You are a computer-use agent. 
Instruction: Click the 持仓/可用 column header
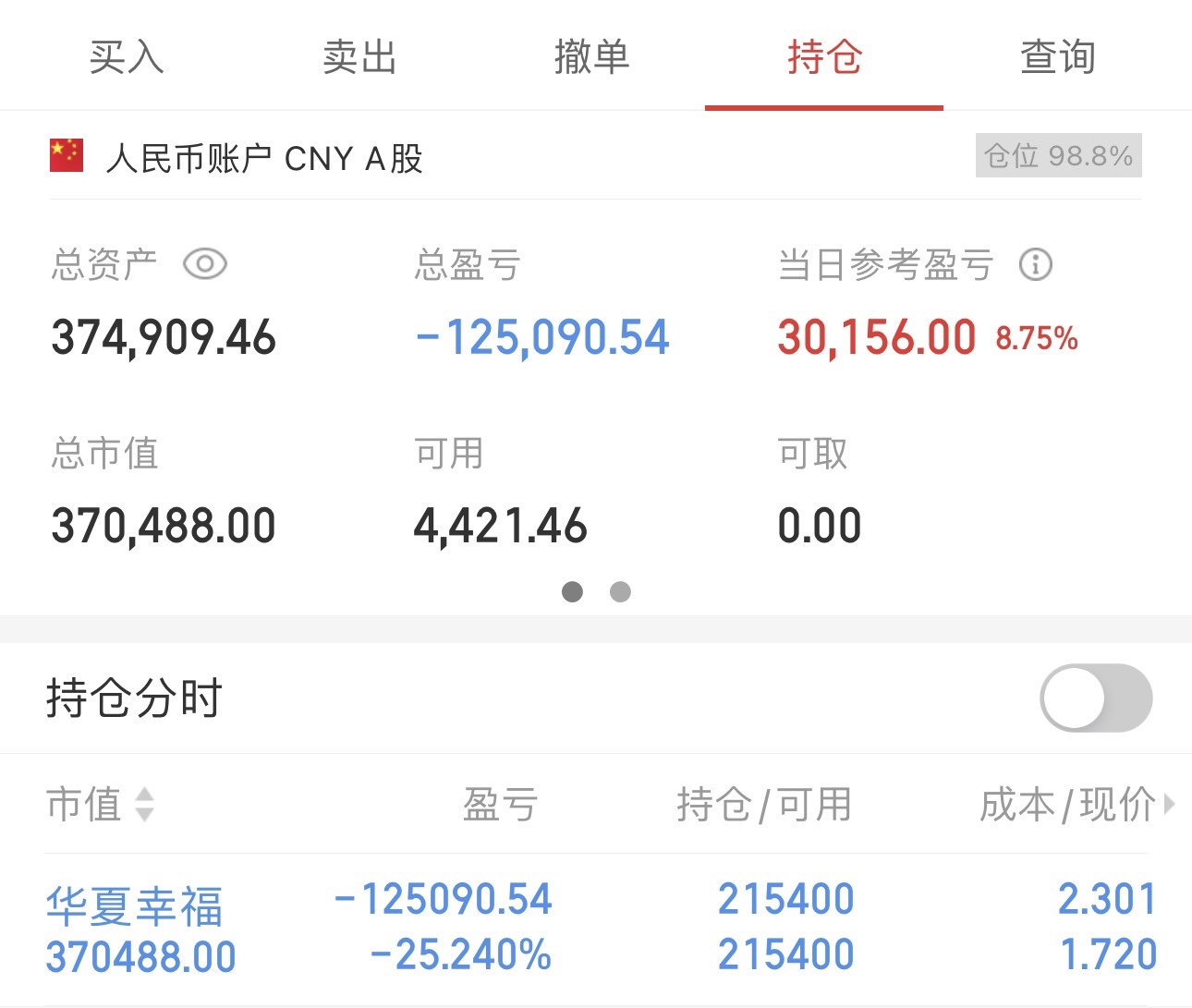tap(763, 804)
